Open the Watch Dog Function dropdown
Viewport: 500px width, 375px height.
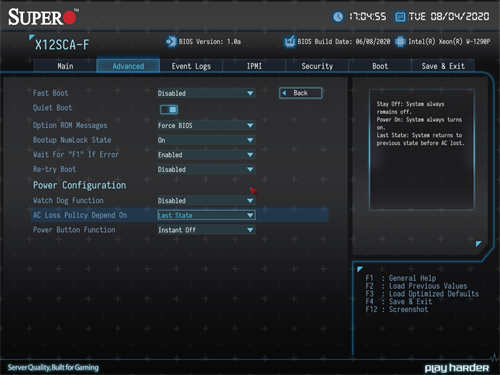[x=206, y=201]
